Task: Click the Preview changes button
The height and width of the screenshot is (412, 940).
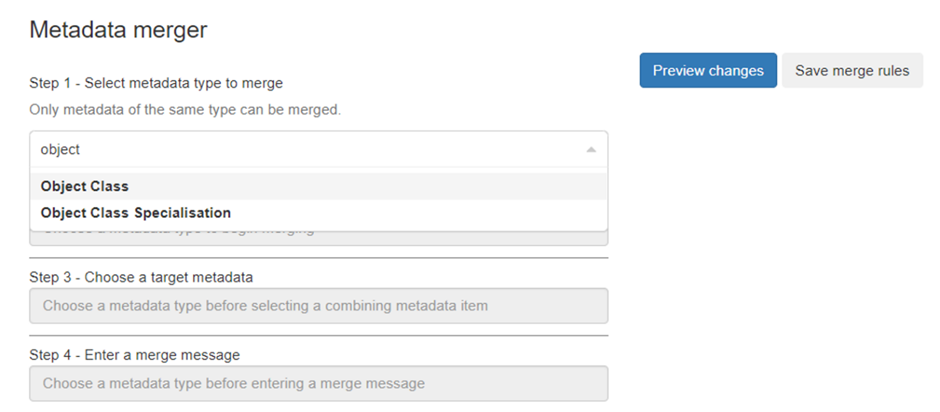Action: (x=708, y=71)
